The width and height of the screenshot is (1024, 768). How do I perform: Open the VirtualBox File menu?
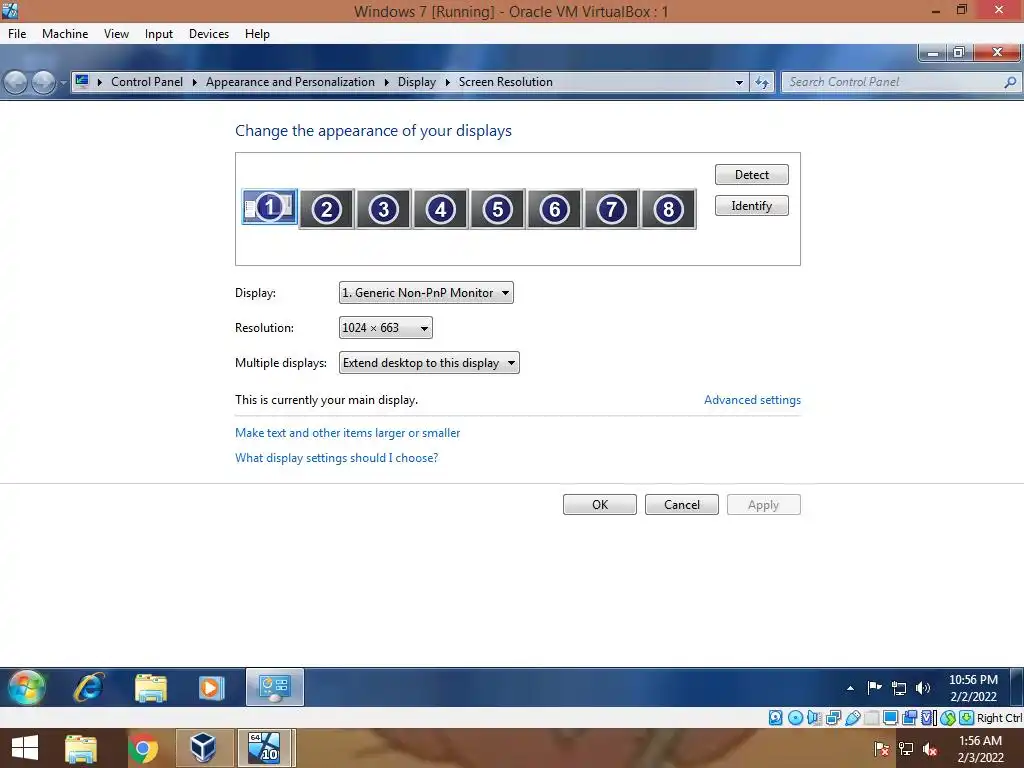click(17, 34)
